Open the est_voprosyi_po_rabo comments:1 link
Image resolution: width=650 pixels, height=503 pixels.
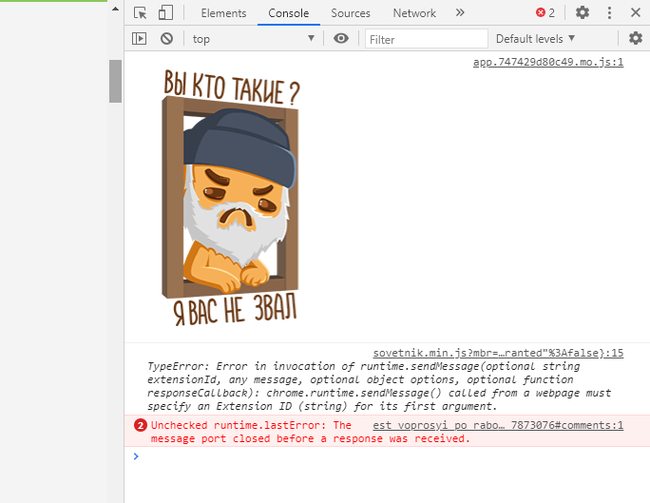click(497, 425)
